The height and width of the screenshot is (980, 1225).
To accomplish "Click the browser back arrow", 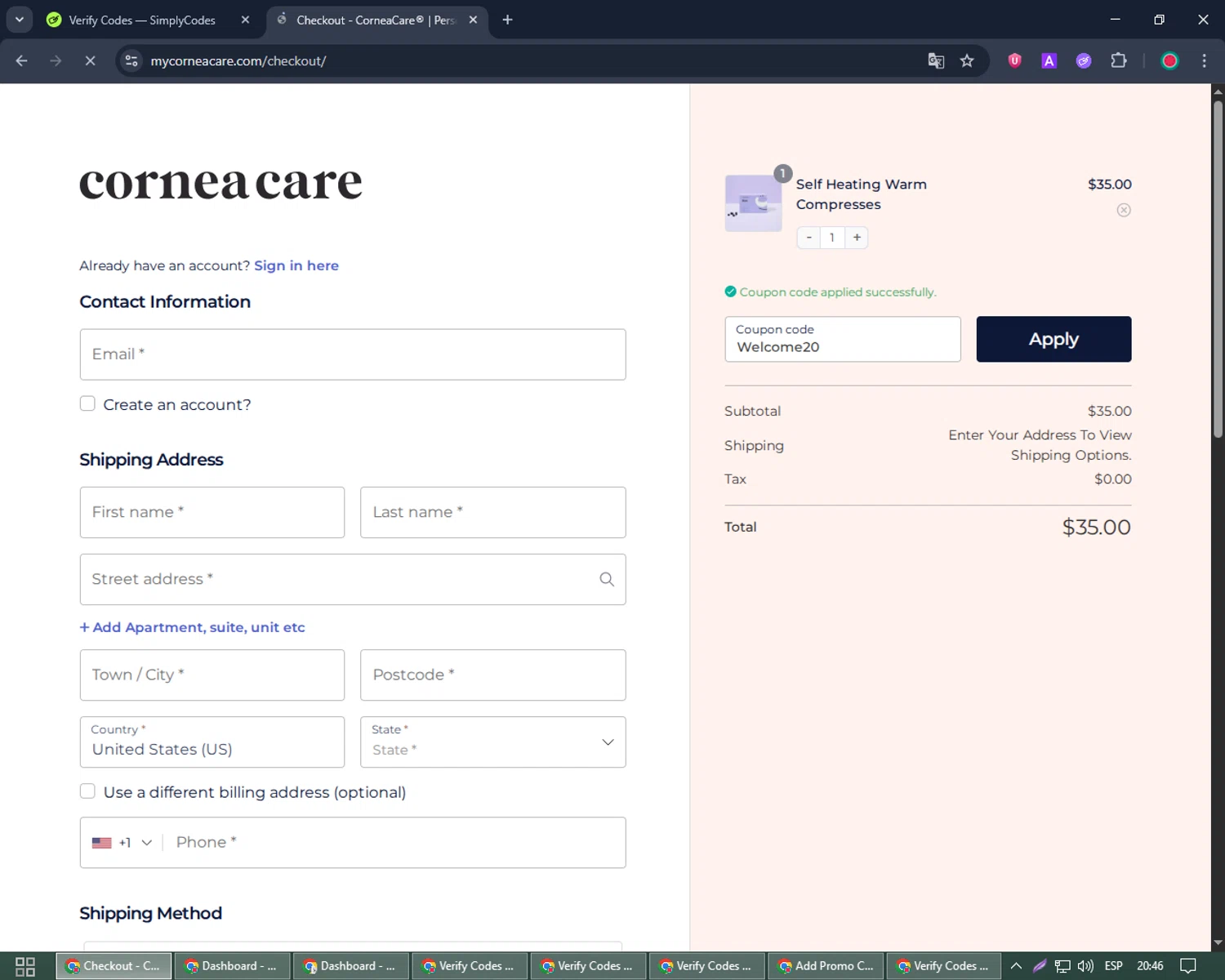I will (x=22, y=60).
